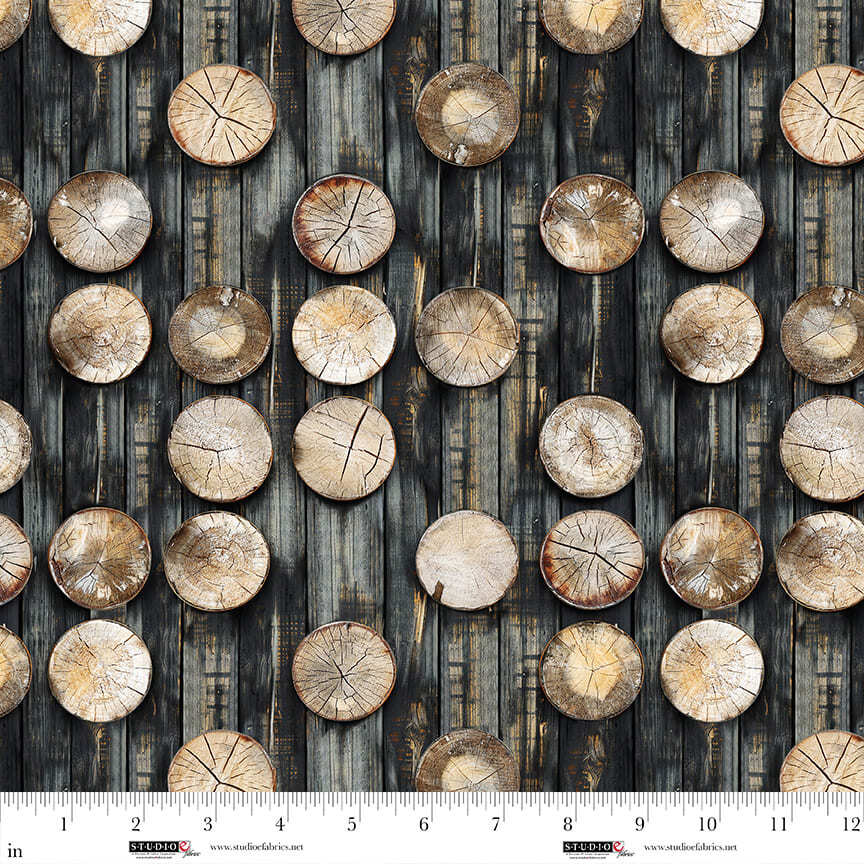Open the right www.studioefabrics.net link
The height and width of the screenshot is (864, 864).
(x=690, y=848)
